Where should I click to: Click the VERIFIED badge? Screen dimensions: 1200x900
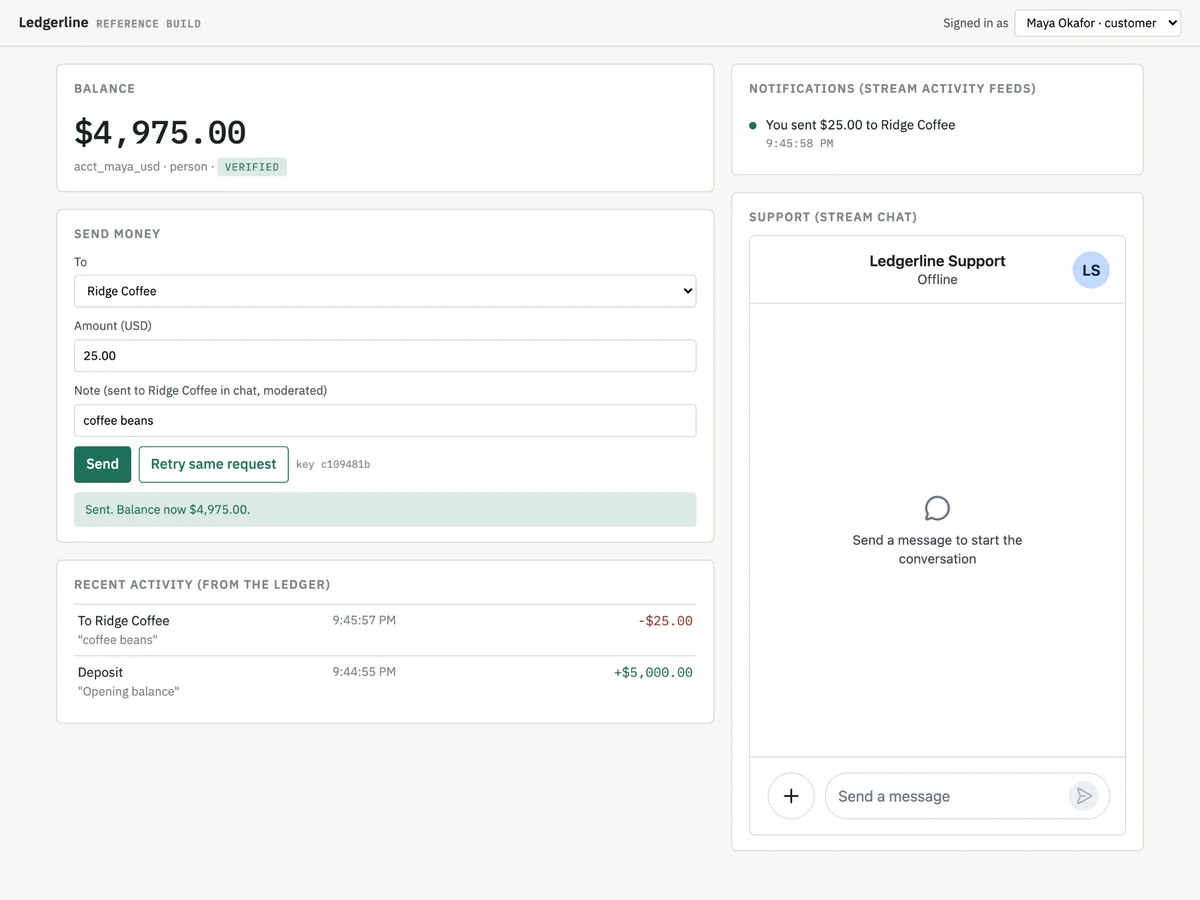252,167
